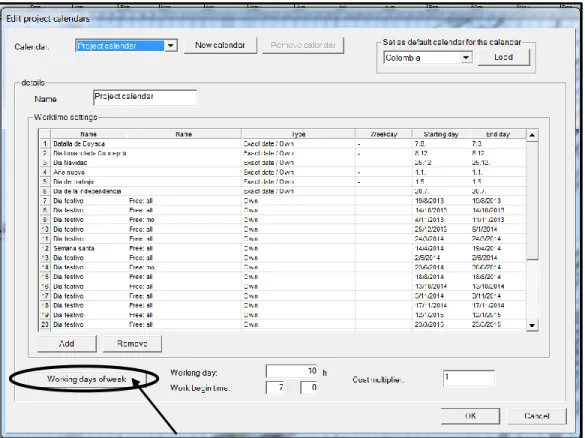Click end day 8/1/2014 cell
The width and height of the screenshot is (585, 438).
point(498,229)
